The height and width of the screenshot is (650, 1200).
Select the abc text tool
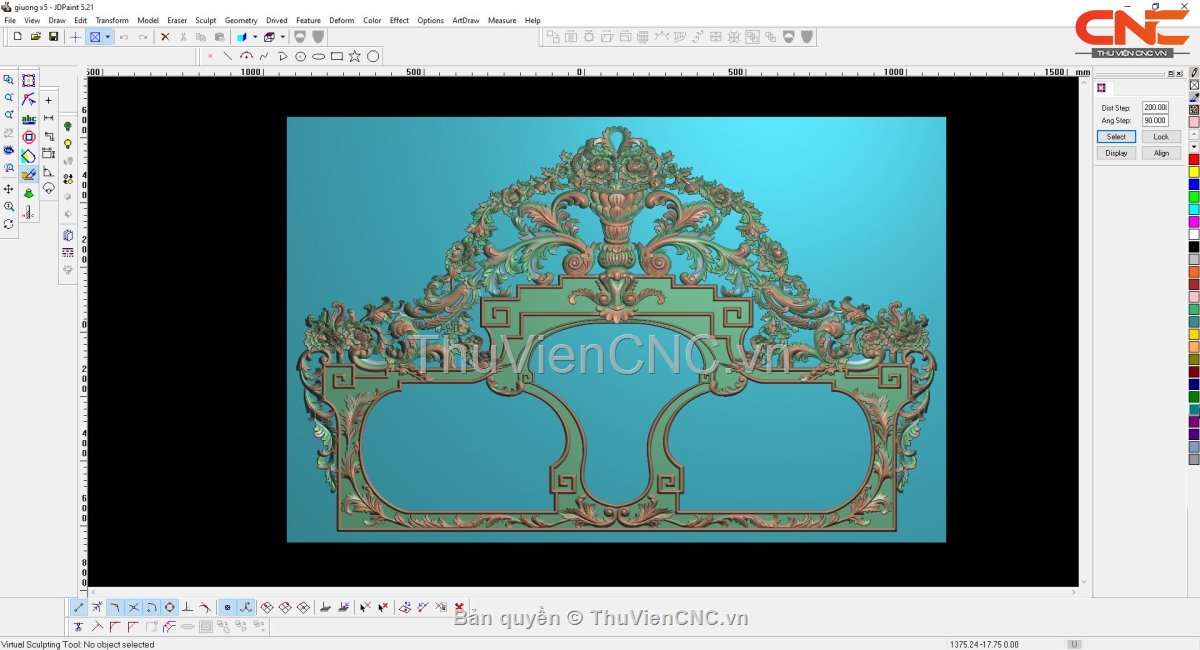[29, 119]
